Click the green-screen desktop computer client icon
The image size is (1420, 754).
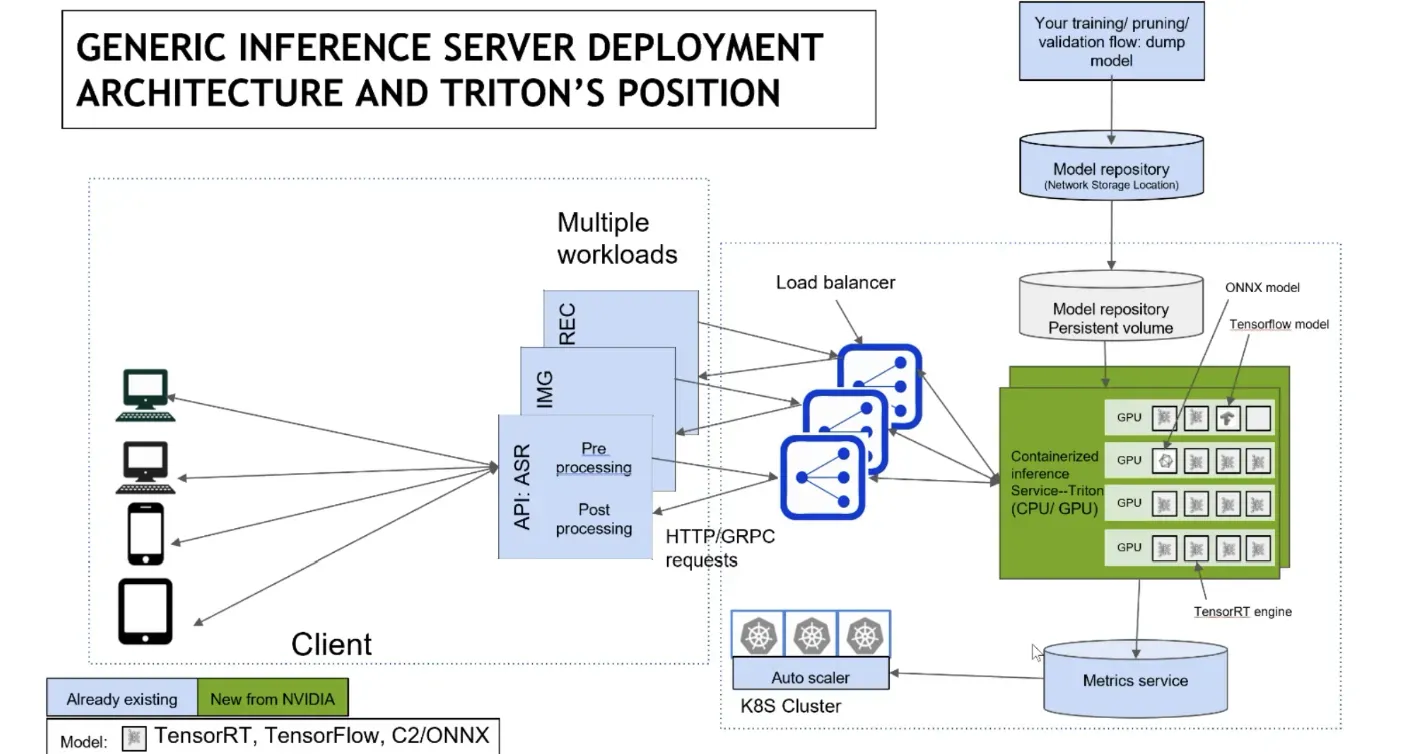[146, 396]
